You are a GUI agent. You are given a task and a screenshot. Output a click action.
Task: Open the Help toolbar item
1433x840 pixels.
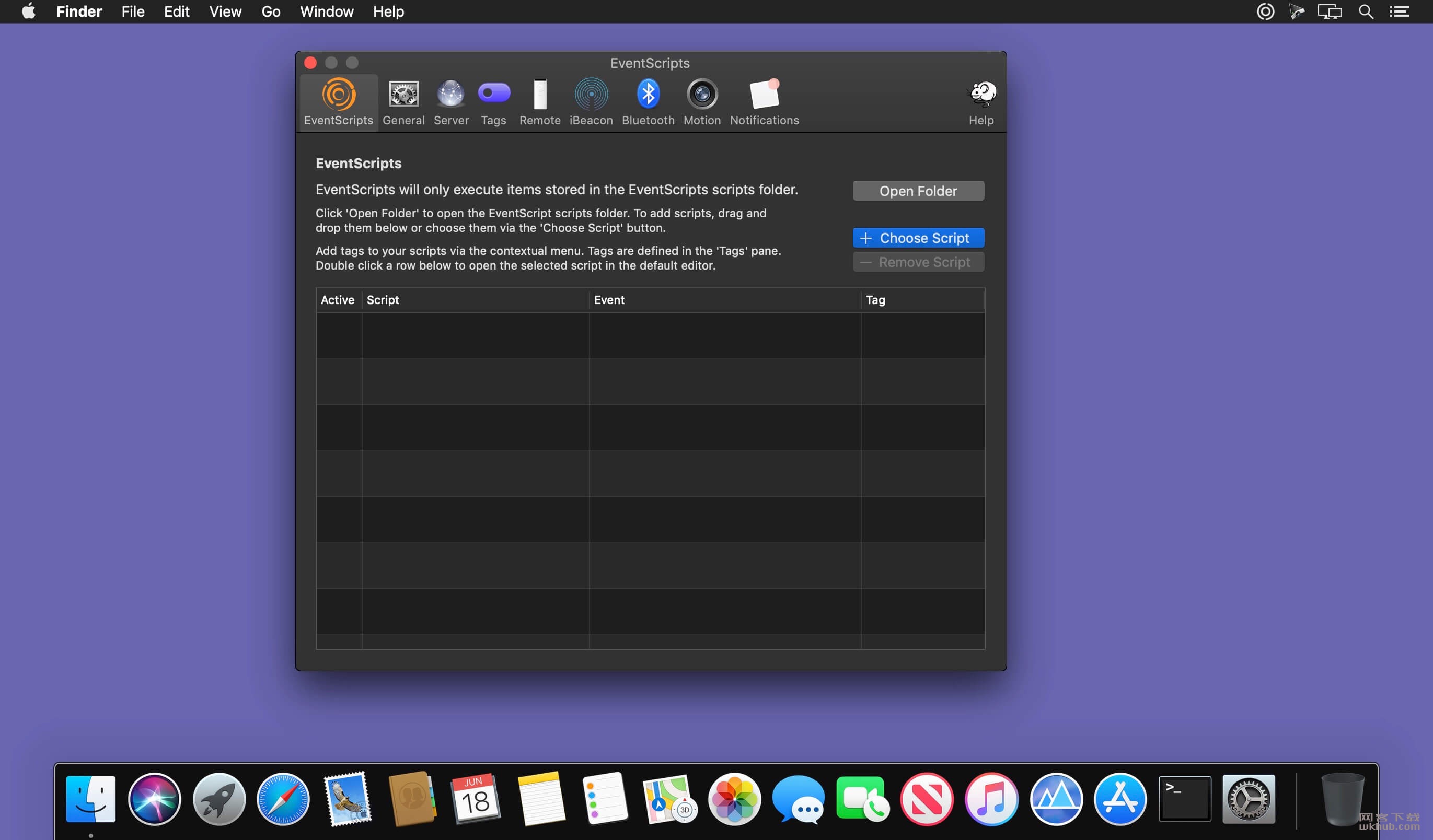point(981,102)
